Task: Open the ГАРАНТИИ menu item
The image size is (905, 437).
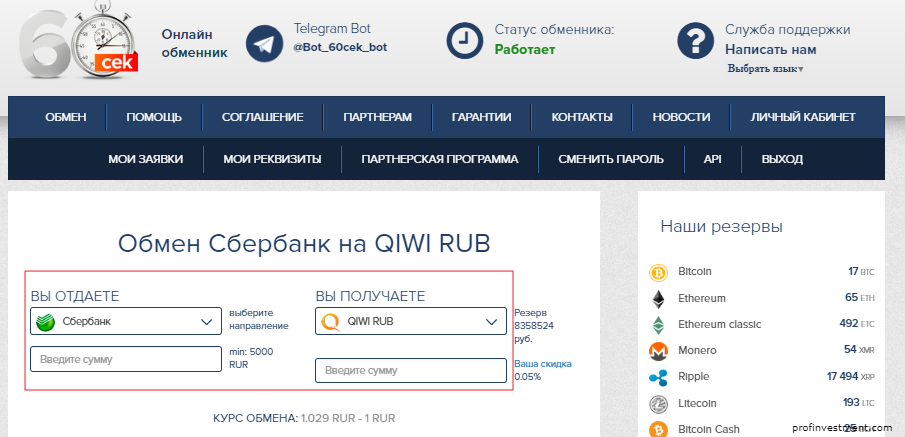Action: (481, 117)
